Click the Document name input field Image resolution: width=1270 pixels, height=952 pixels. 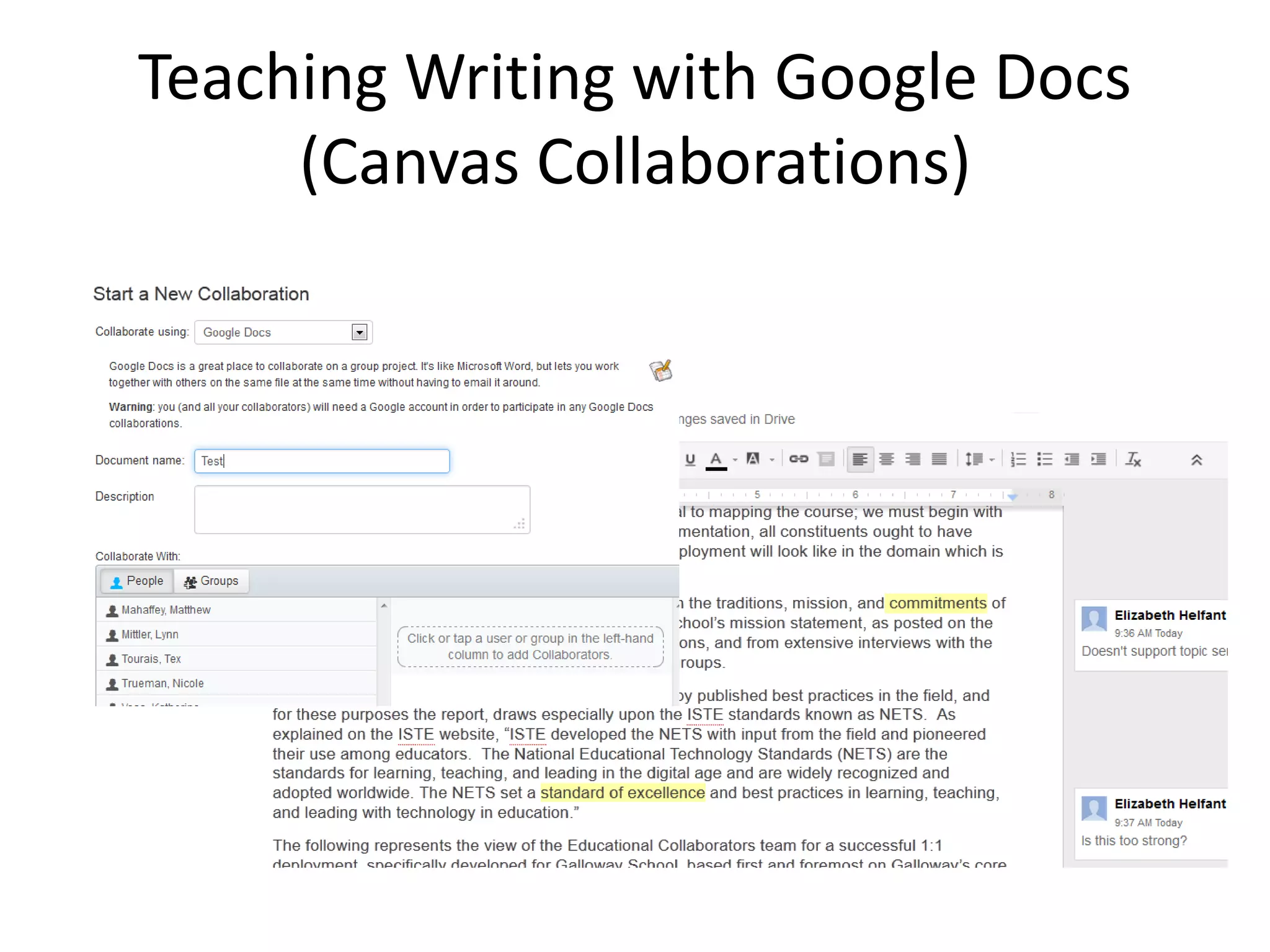pos(322,461)
